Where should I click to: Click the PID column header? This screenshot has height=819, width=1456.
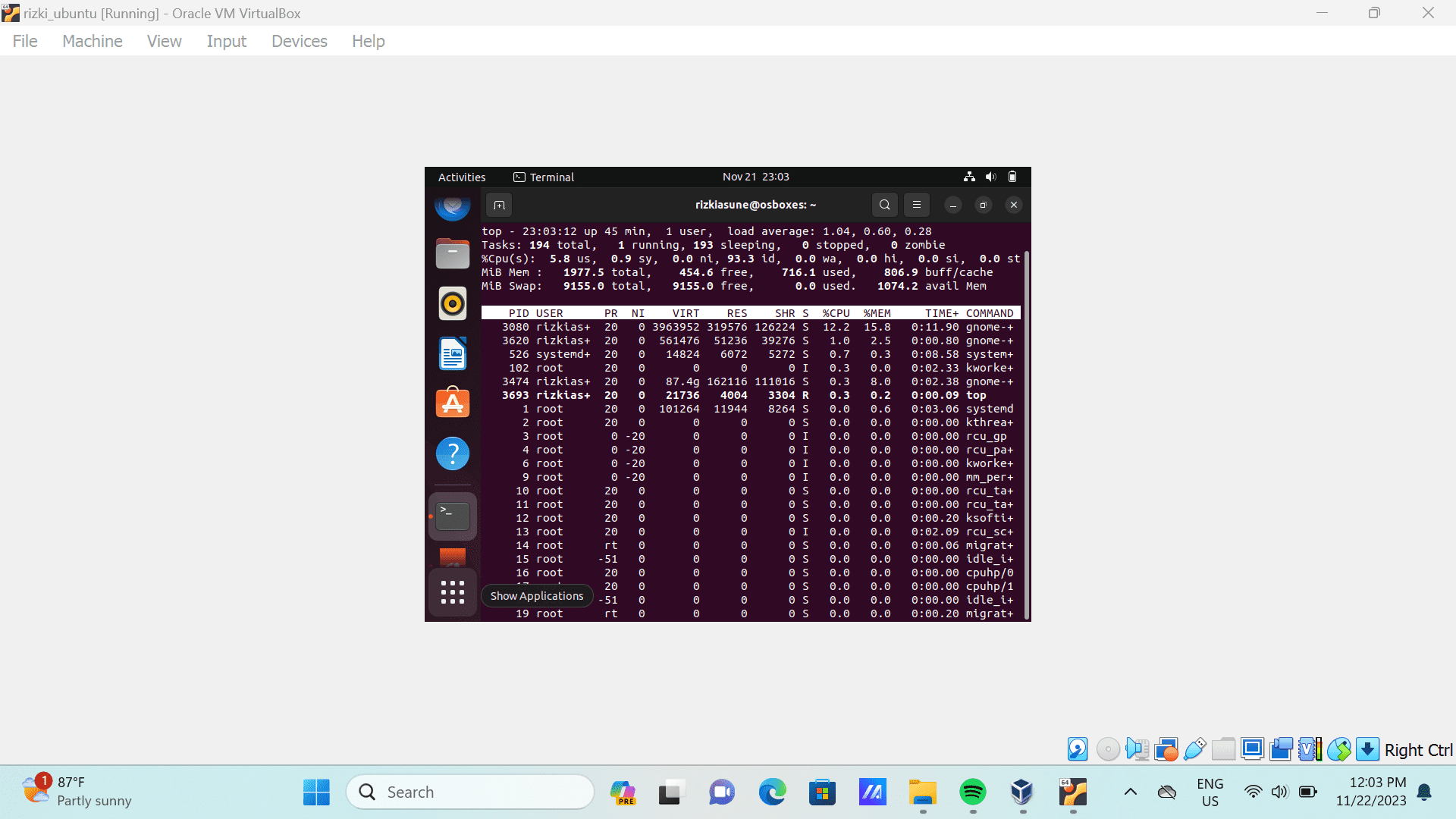(x=519, y=313)
